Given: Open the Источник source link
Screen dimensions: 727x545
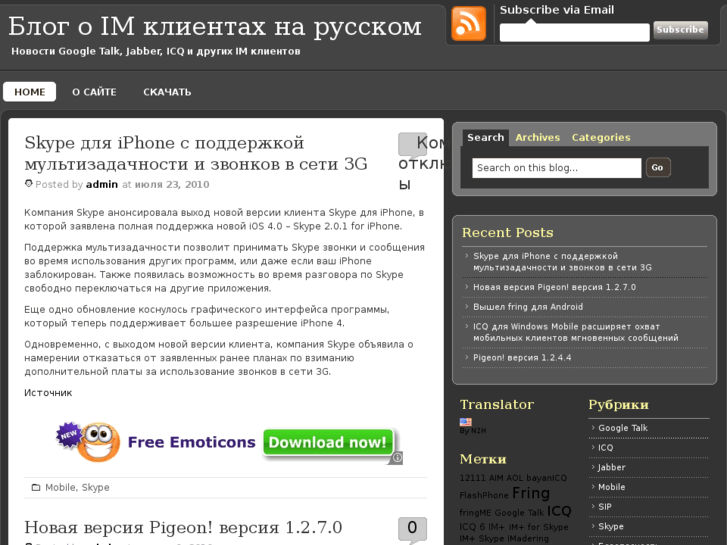Looking at the screenshot, I should 48,393.
